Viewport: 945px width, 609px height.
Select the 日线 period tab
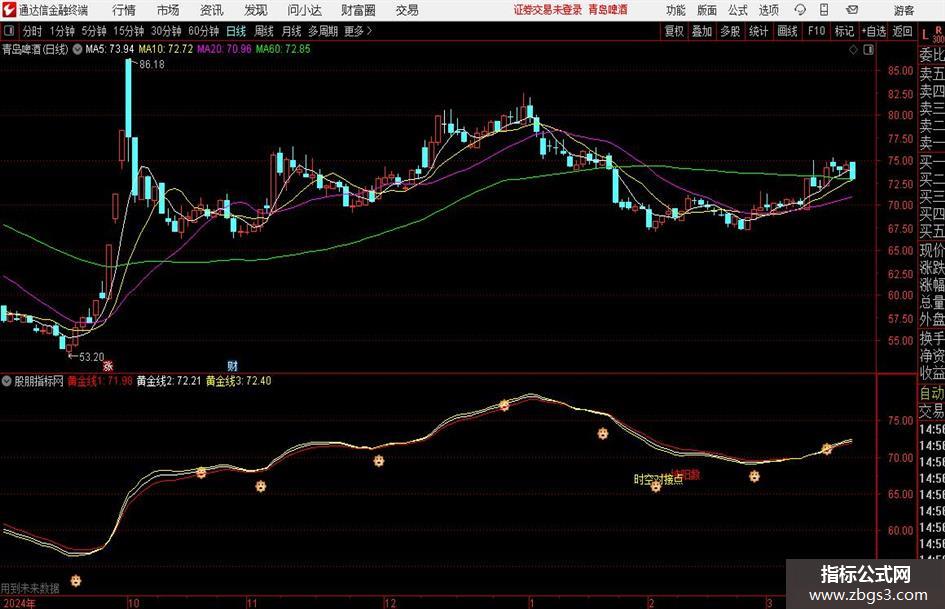(x=236, y=31)
